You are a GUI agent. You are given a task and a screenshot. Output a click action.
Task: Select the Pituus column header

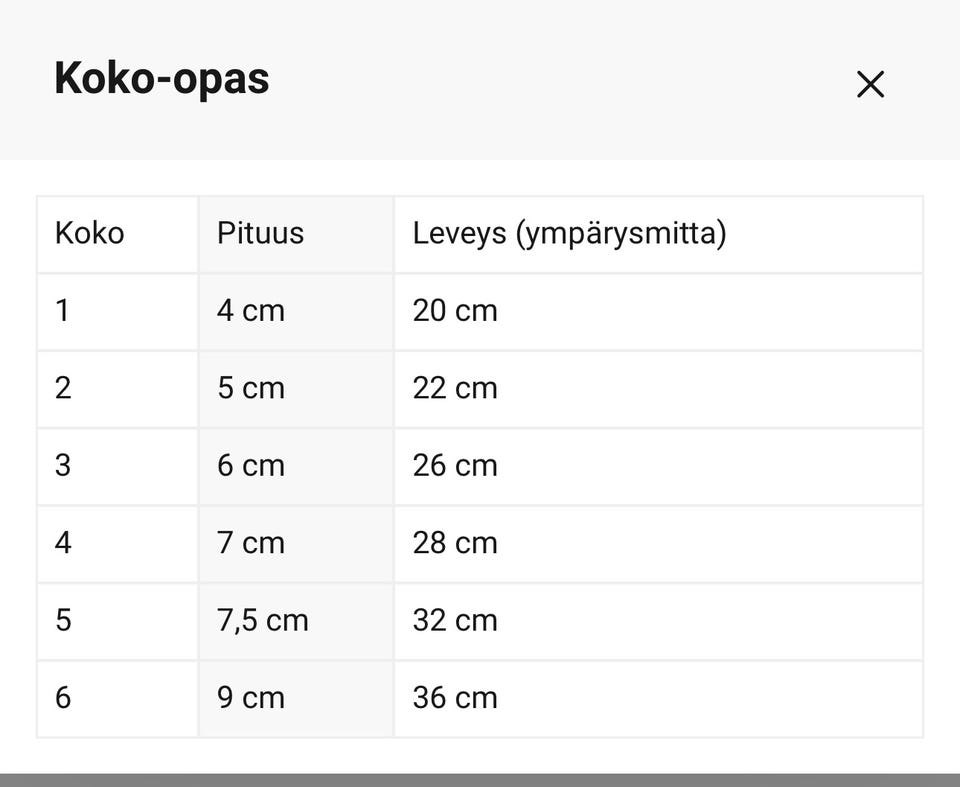pyautogui.click(x=296, y=234)
